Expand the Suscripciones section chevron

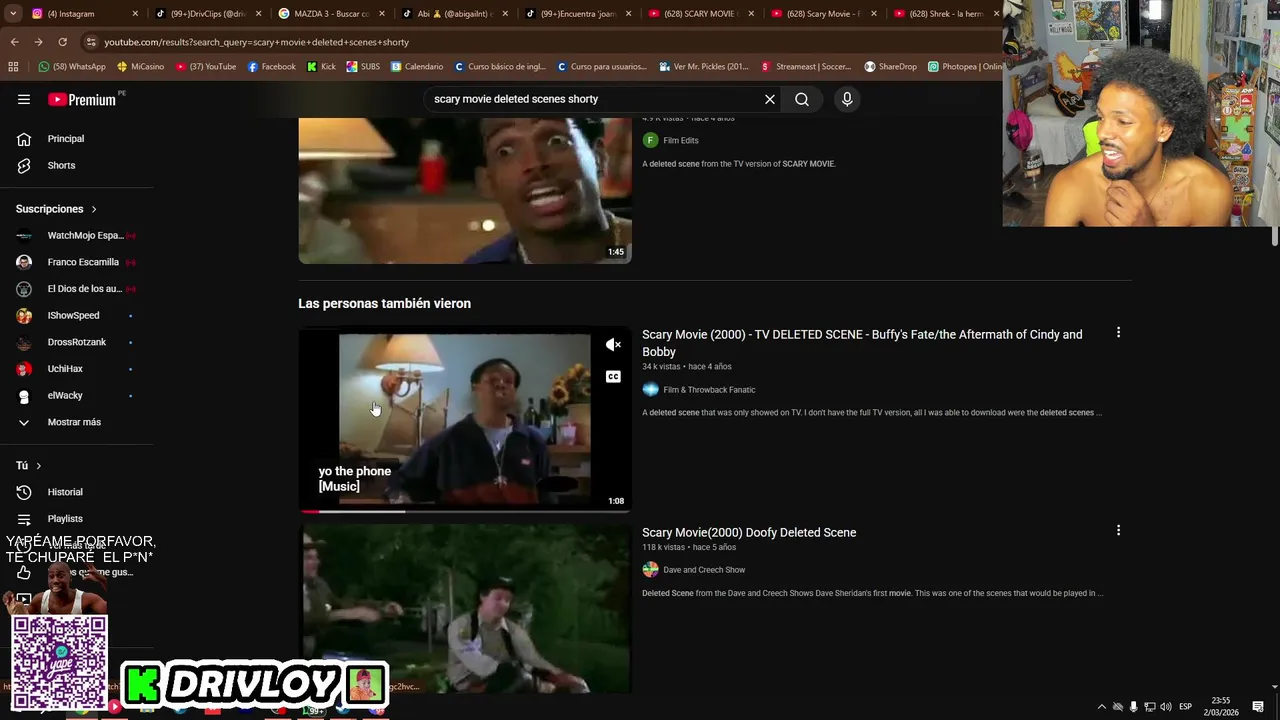pyautogui.click(x=94, y=209)
